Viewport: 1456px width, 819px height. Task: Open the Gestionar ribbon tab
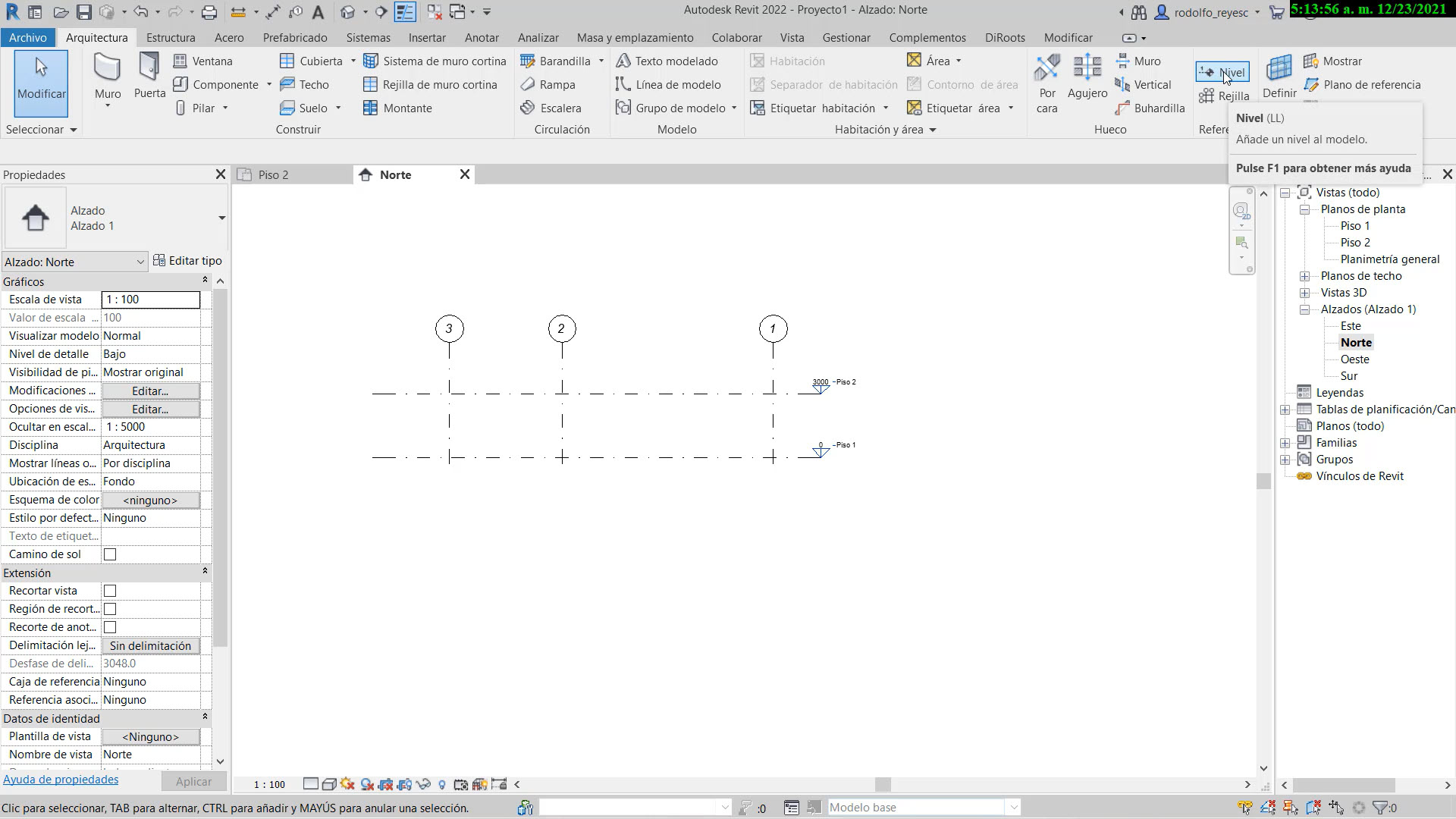click(846, 37)
